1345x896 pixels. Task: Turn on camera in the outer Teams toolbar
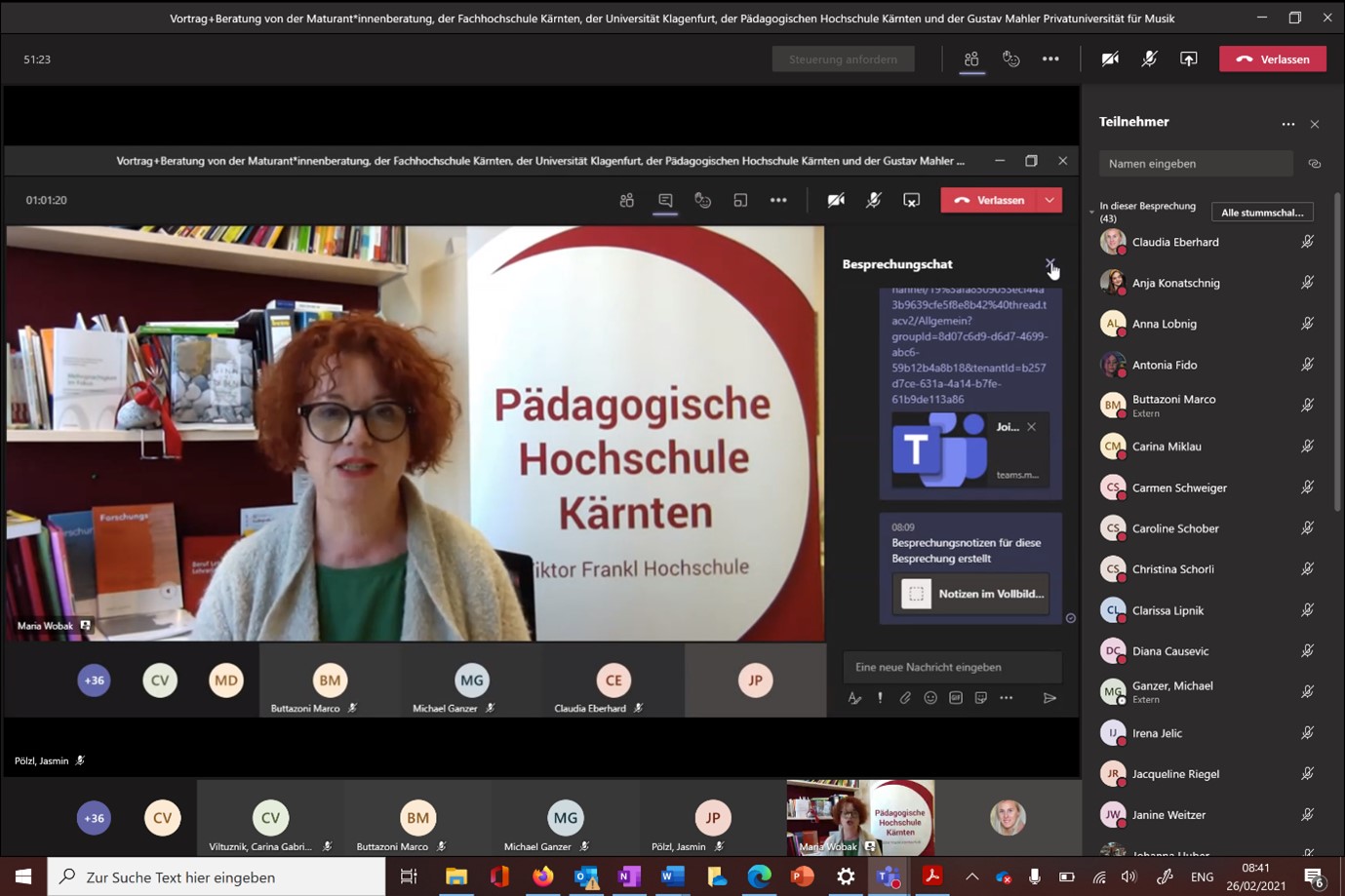click(1110, 59)
